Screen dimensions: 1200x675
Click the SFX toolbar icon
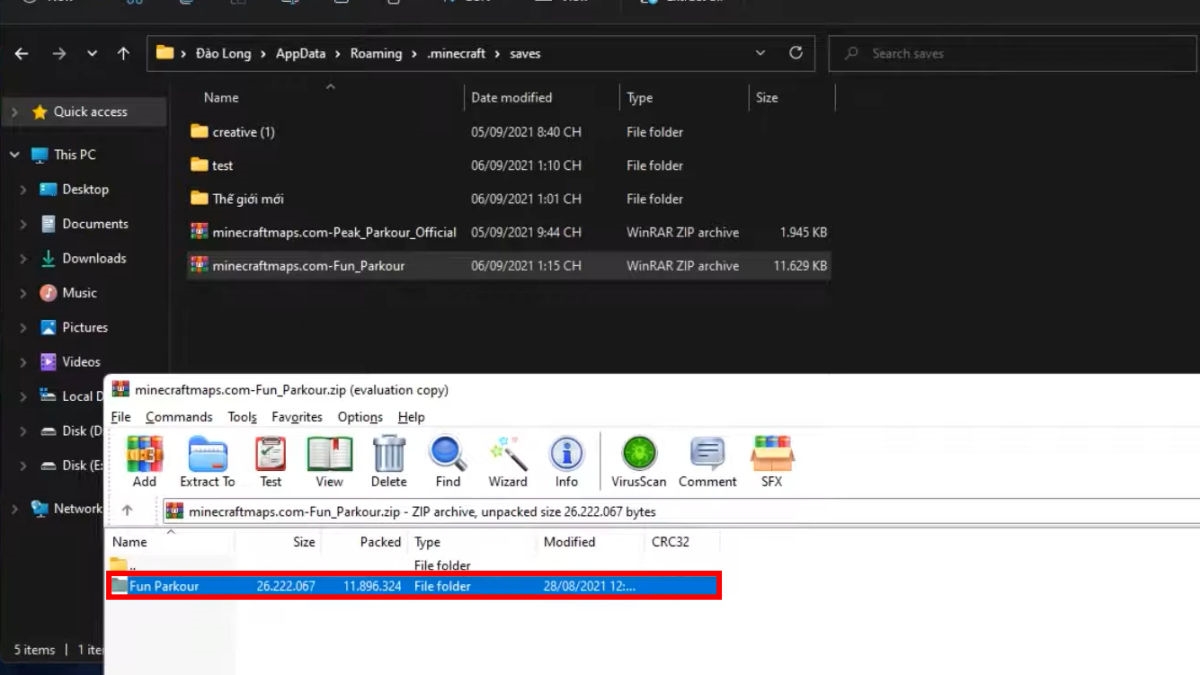771,461
